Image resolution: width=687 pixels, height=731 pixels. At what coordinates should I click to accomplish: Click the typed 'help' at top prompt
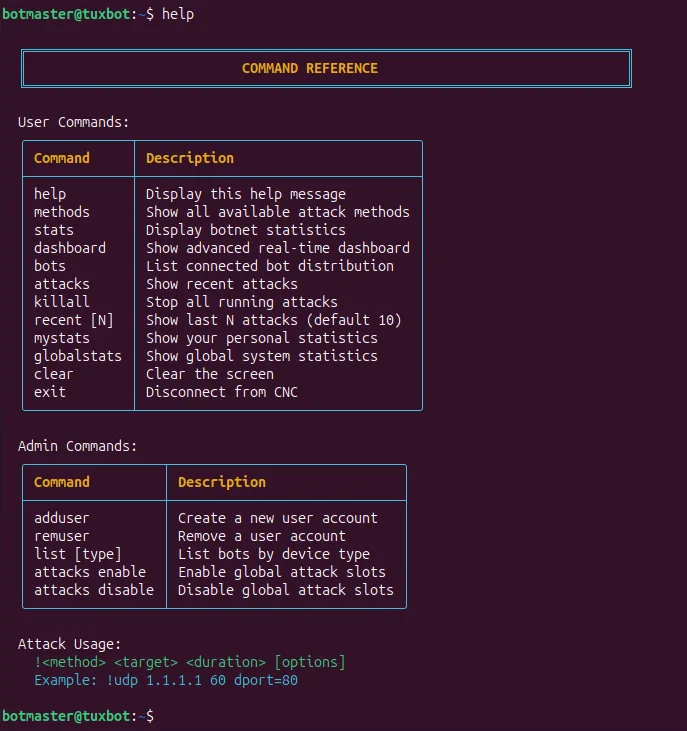(178, 14)
